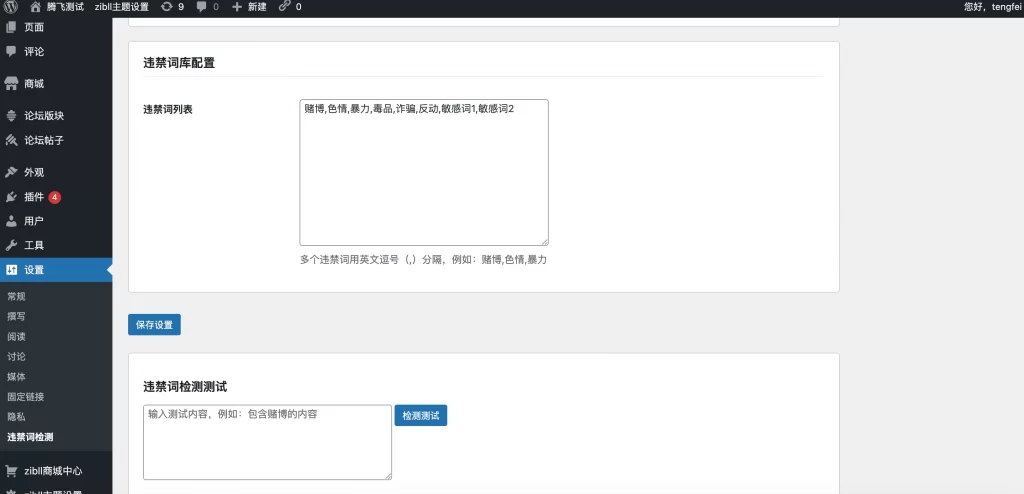
Task: Click the red plugin update badge 4
Action: pos(55,197)
